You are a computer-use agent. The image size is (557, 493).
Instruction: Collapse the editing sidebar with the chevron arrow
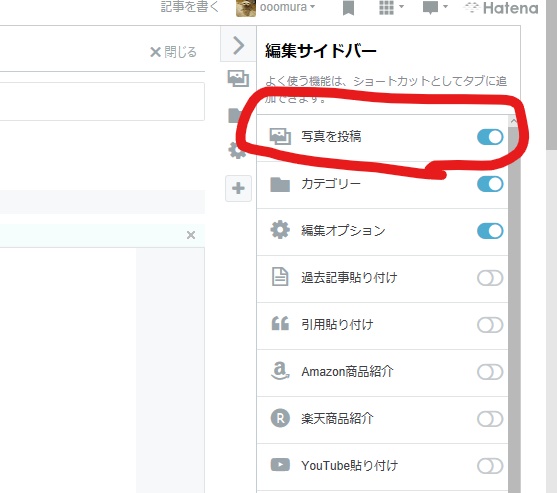coord(238,45)
